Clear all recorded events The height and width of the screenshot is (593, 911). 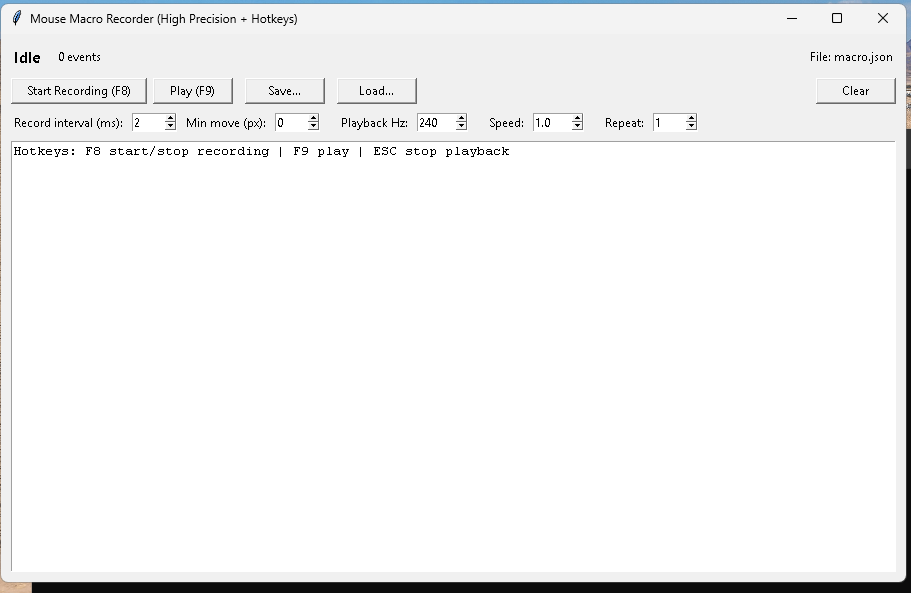pyautogui.click(x=855, y=90)
